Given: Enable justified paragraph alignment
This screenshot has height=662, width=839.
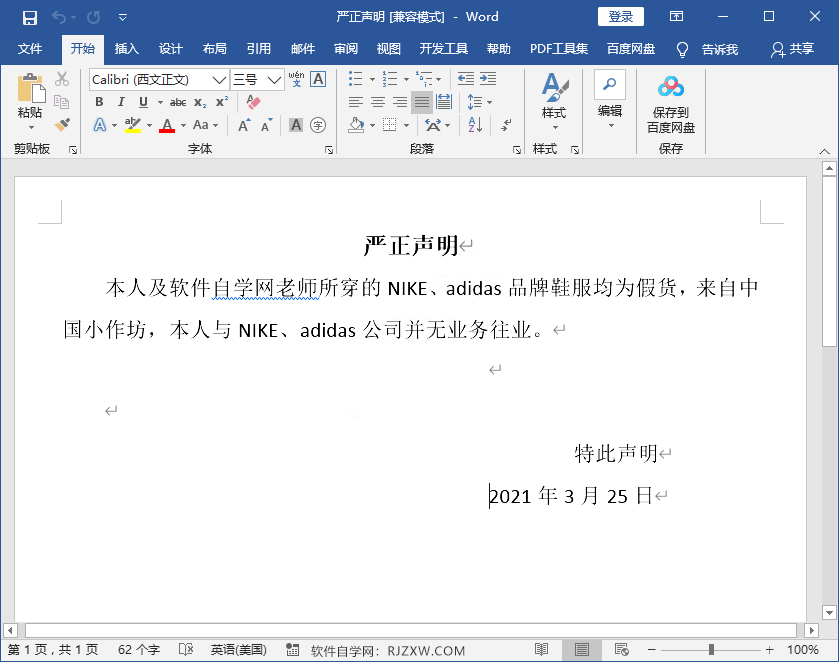Looking at the screenshot, I should tap(421, 101).
